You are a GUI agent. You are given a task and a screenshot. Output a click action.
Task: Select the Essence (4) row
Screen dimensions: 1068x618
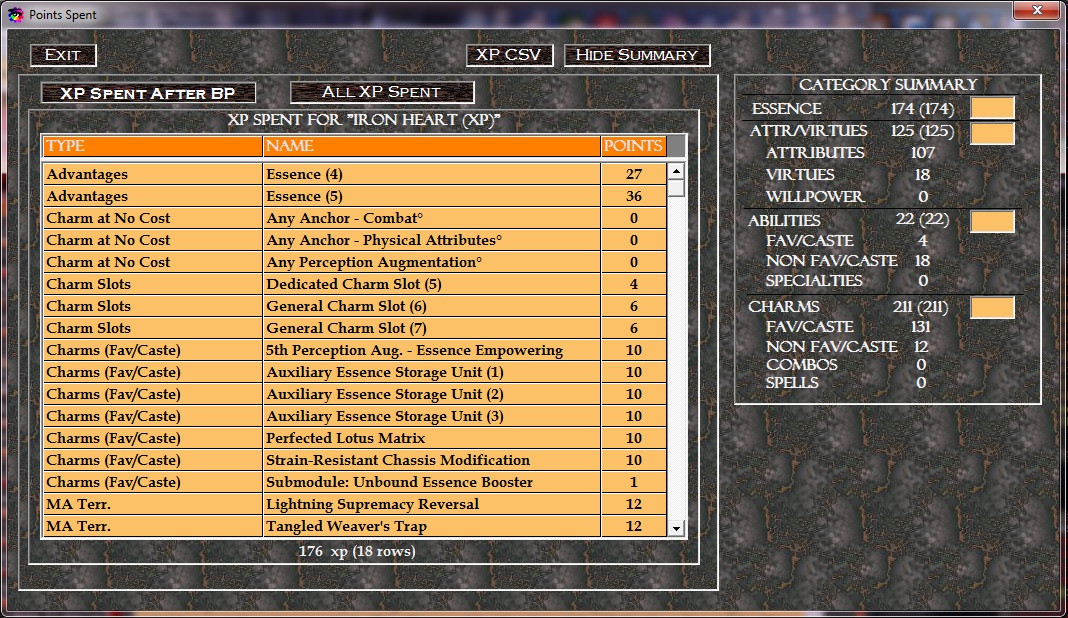[x=355, y=174]
